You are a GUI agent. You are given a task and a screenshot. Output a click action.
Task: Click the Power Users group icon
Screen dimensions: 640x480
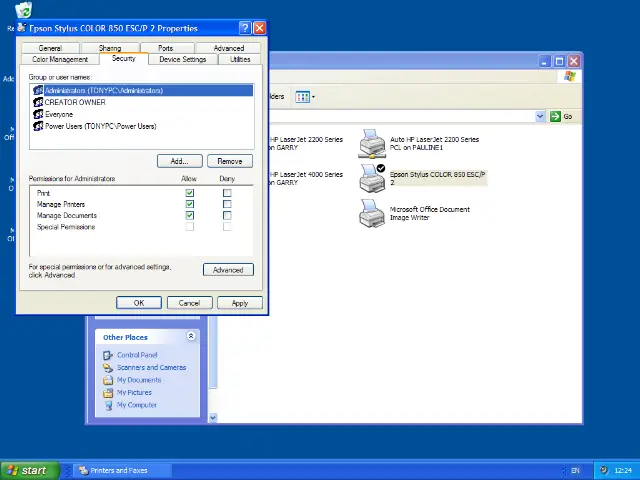coord(38,126)
